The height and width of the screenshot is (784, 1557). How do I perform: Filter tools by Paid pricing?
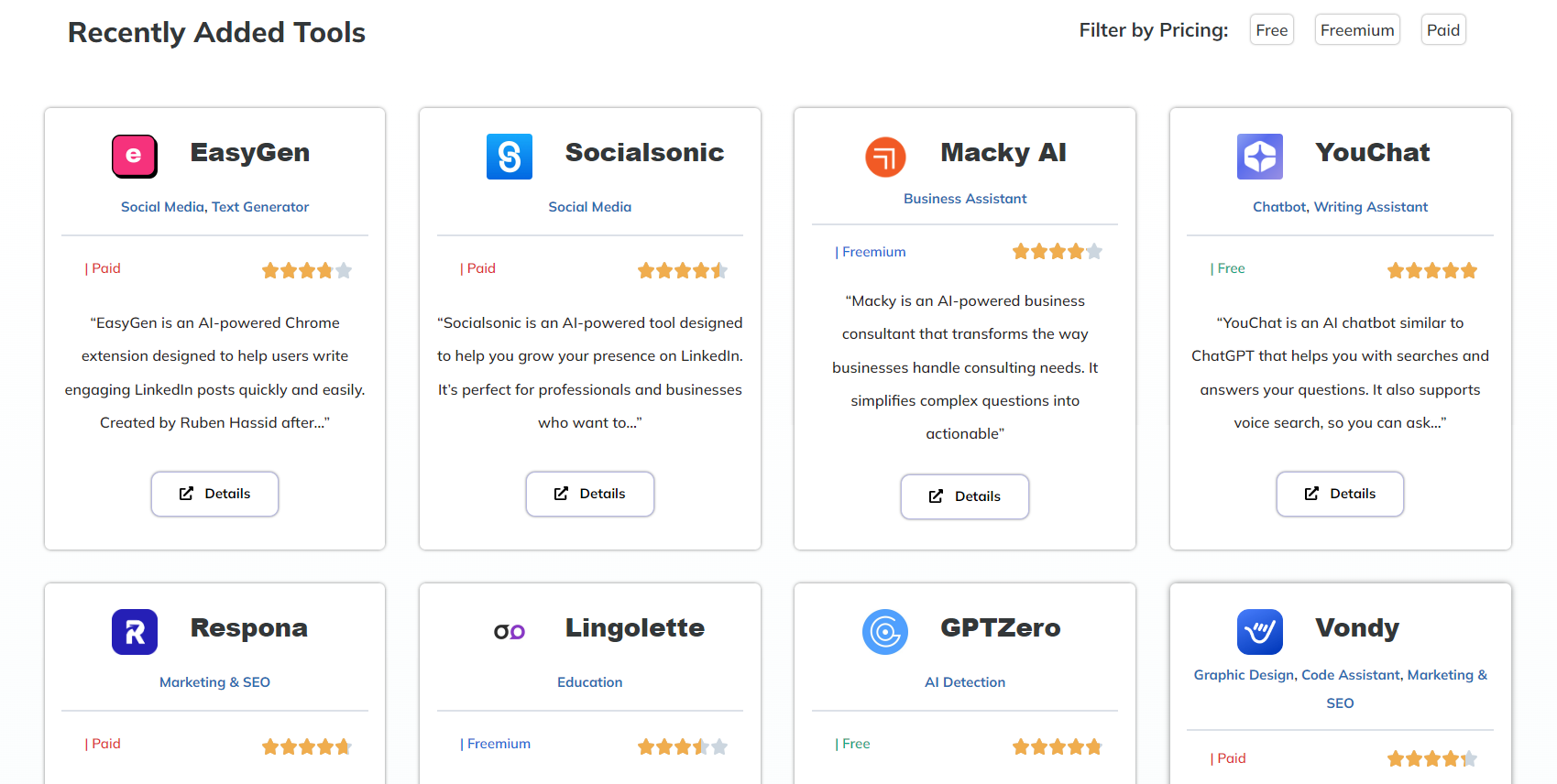pyautogui.click(x=1443, y=30)
